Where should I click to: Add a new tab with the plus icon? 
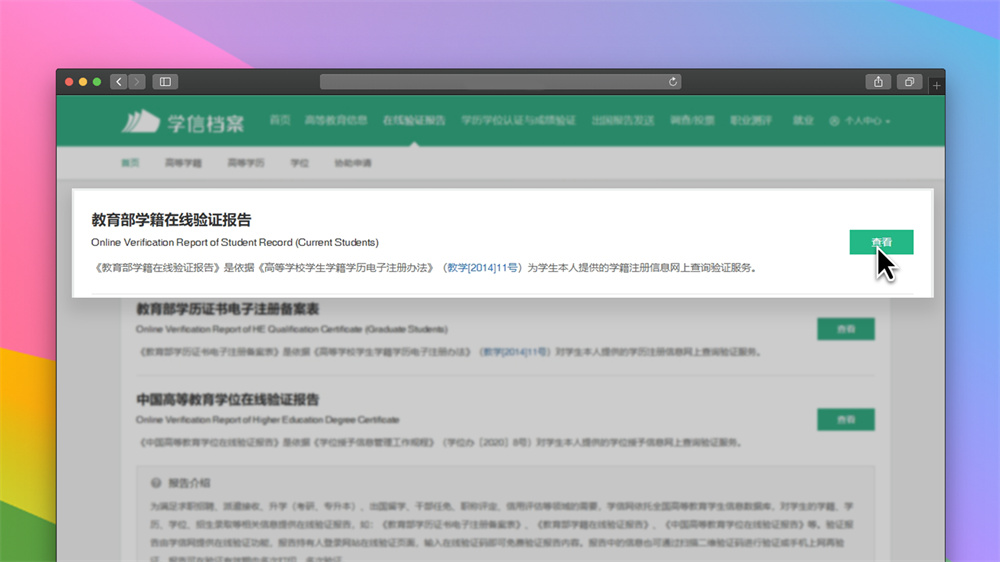point(936,87)
